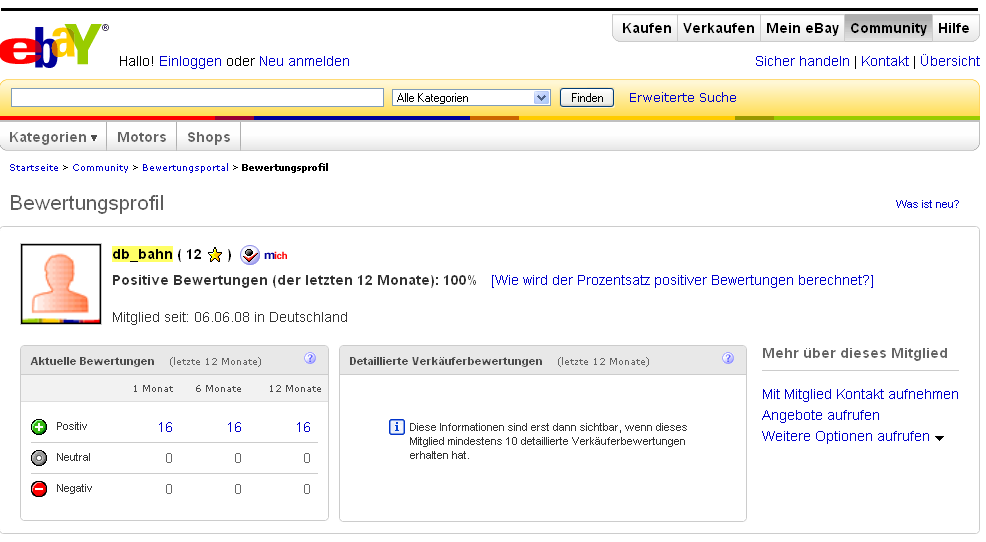Click the '6 Monate' column header
This screenshot has height=542, width=986.
[x=218, y=389]
